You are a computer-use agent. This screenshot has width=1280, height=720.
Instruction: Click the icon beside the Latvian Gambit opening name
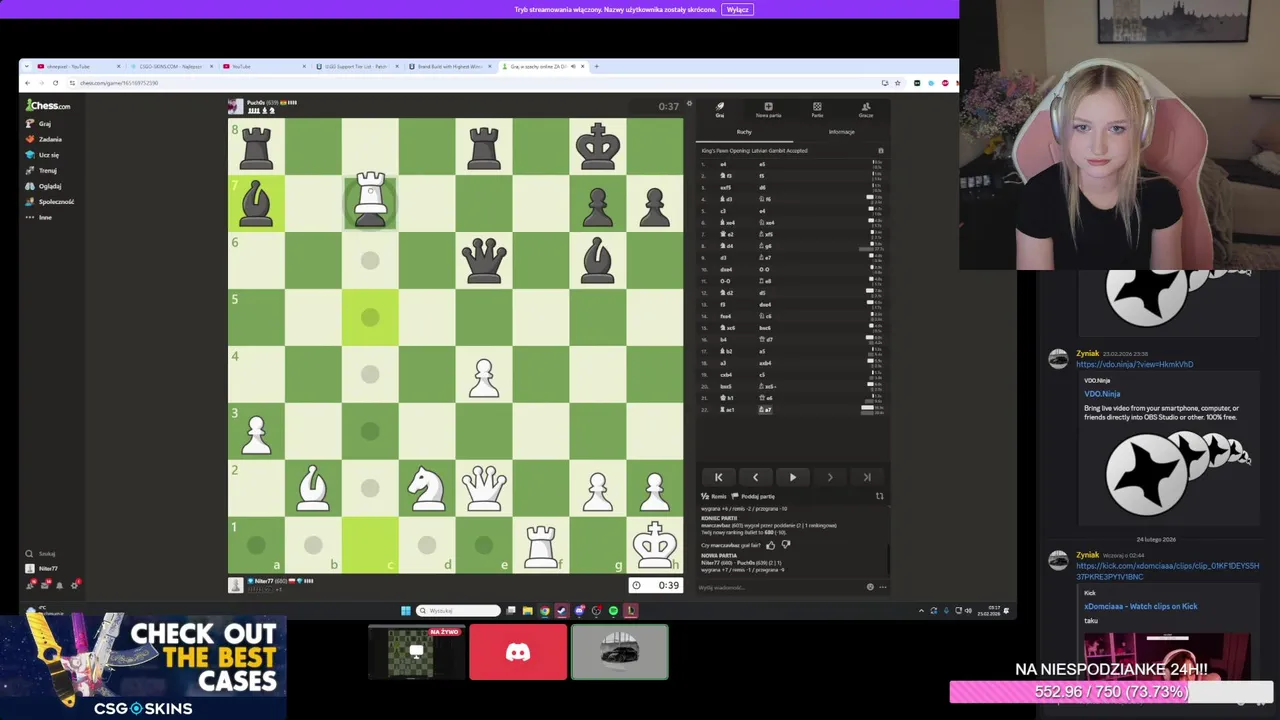click(x=880, y=151)
